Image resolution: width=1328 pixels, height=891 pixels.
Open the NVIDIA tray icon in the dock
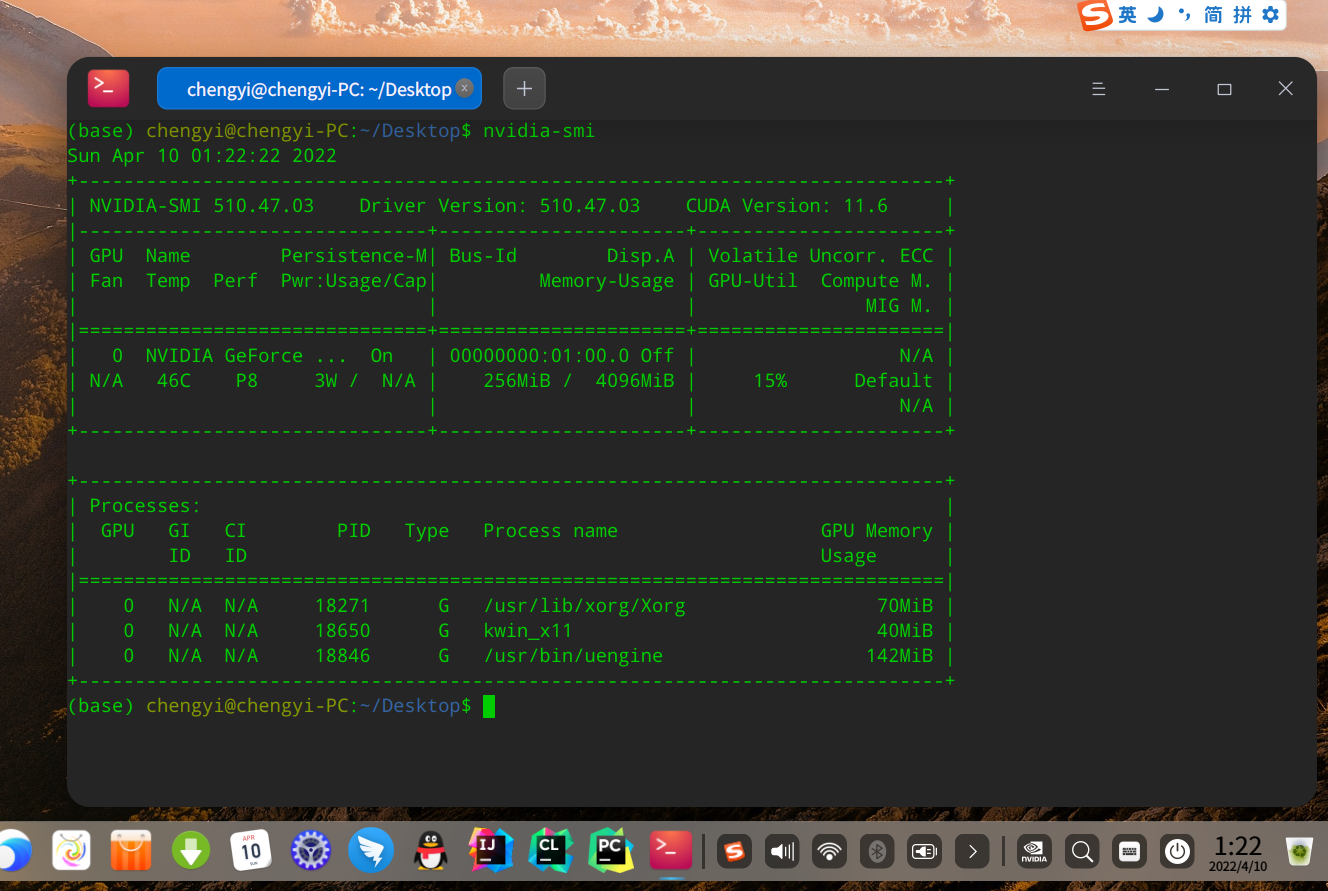[x=1034, y=852]
